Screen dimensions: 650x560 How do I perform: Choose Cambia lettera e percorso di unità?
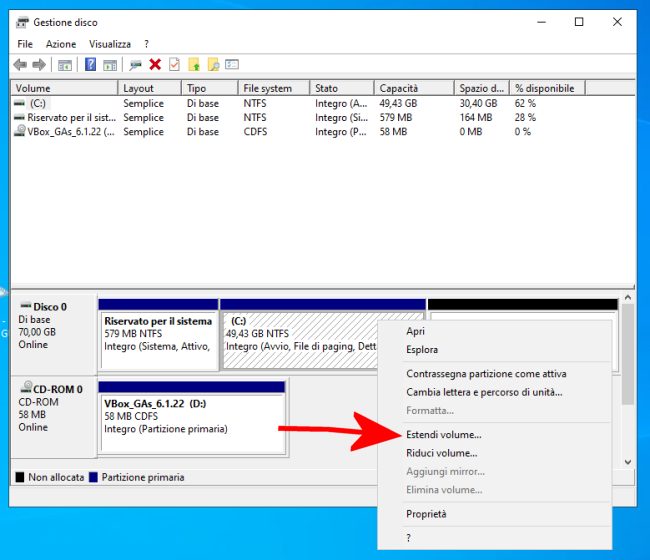point(484,392)
